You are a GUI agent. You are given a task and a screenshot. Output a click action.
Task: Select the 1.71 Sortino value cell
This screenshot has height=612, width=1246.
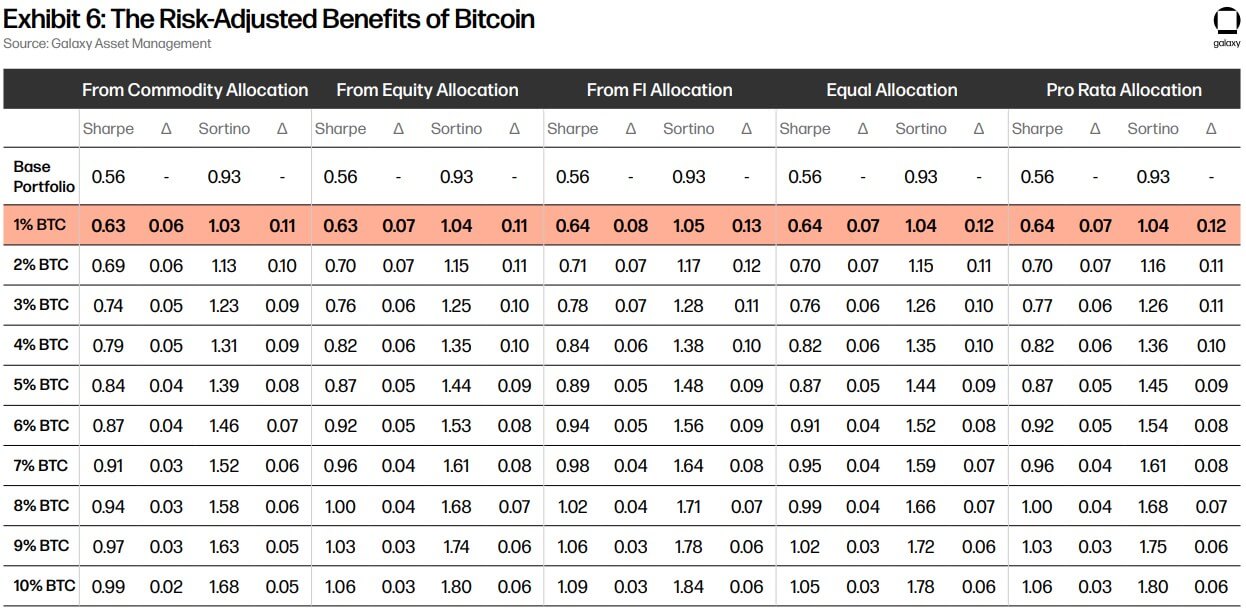click(x=689, y=507)
